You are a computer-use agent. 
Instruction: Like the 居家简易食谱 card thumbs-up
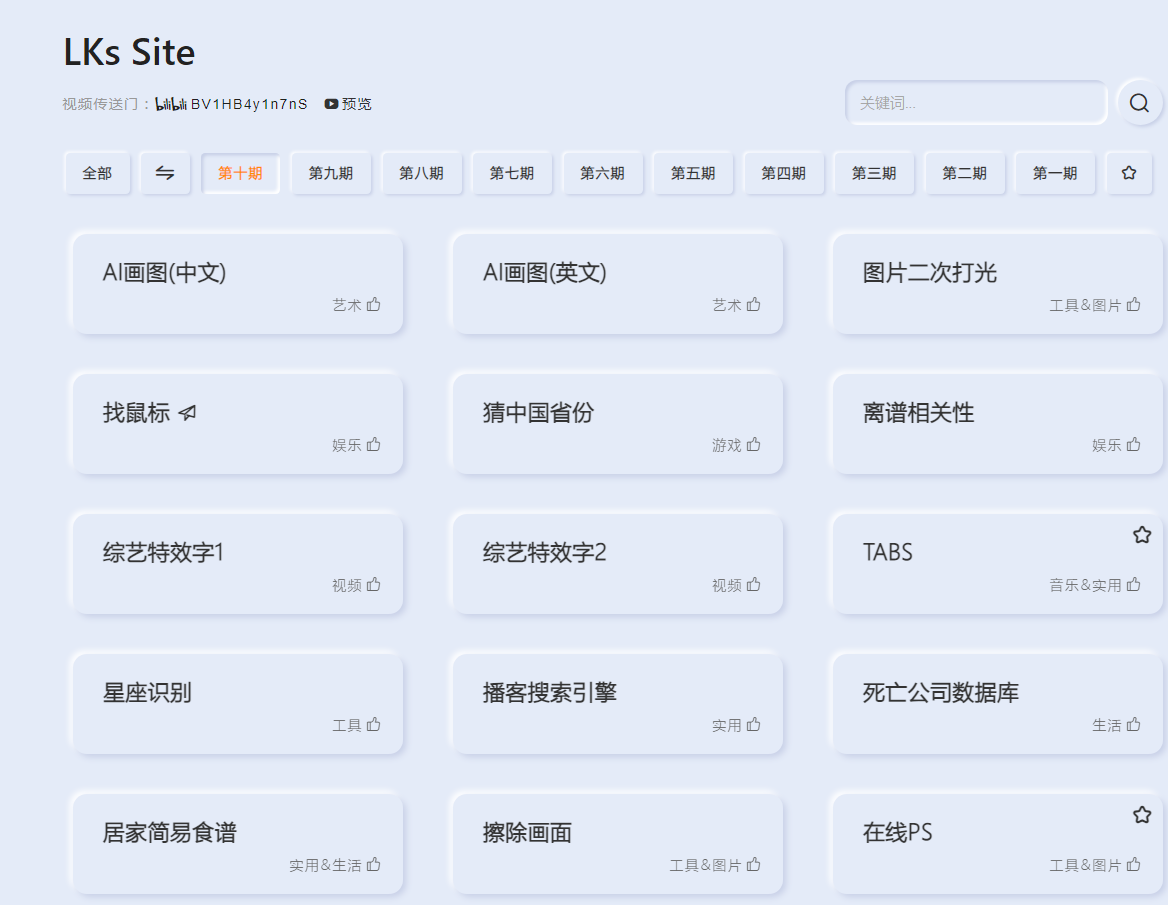point(374,865)
